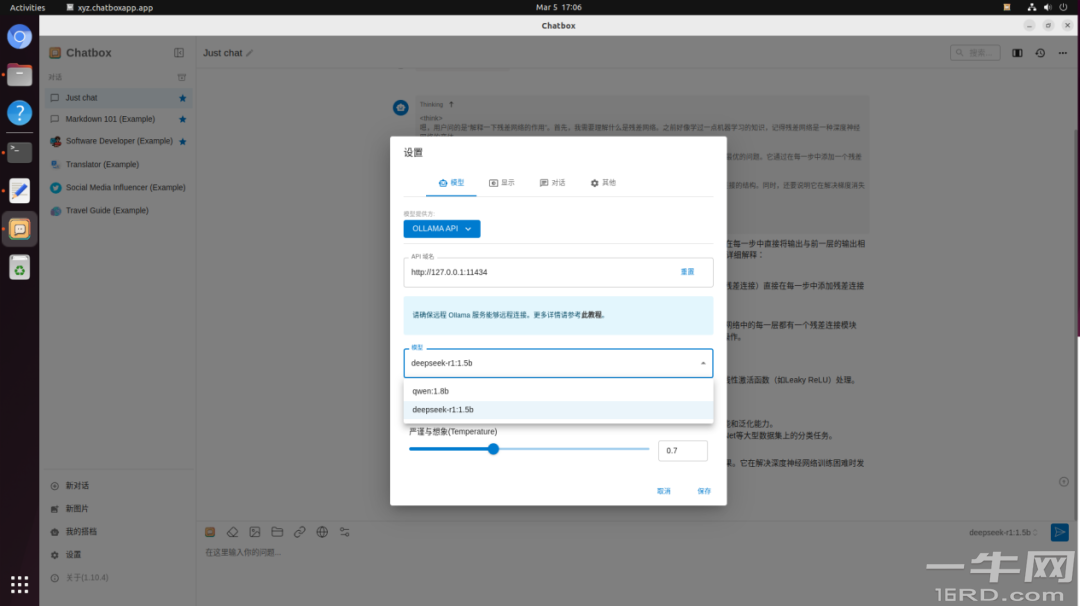The image size is (1080, 606).
Task: Click the archive conversations icon beside 对话
Action: click(182, 77)
